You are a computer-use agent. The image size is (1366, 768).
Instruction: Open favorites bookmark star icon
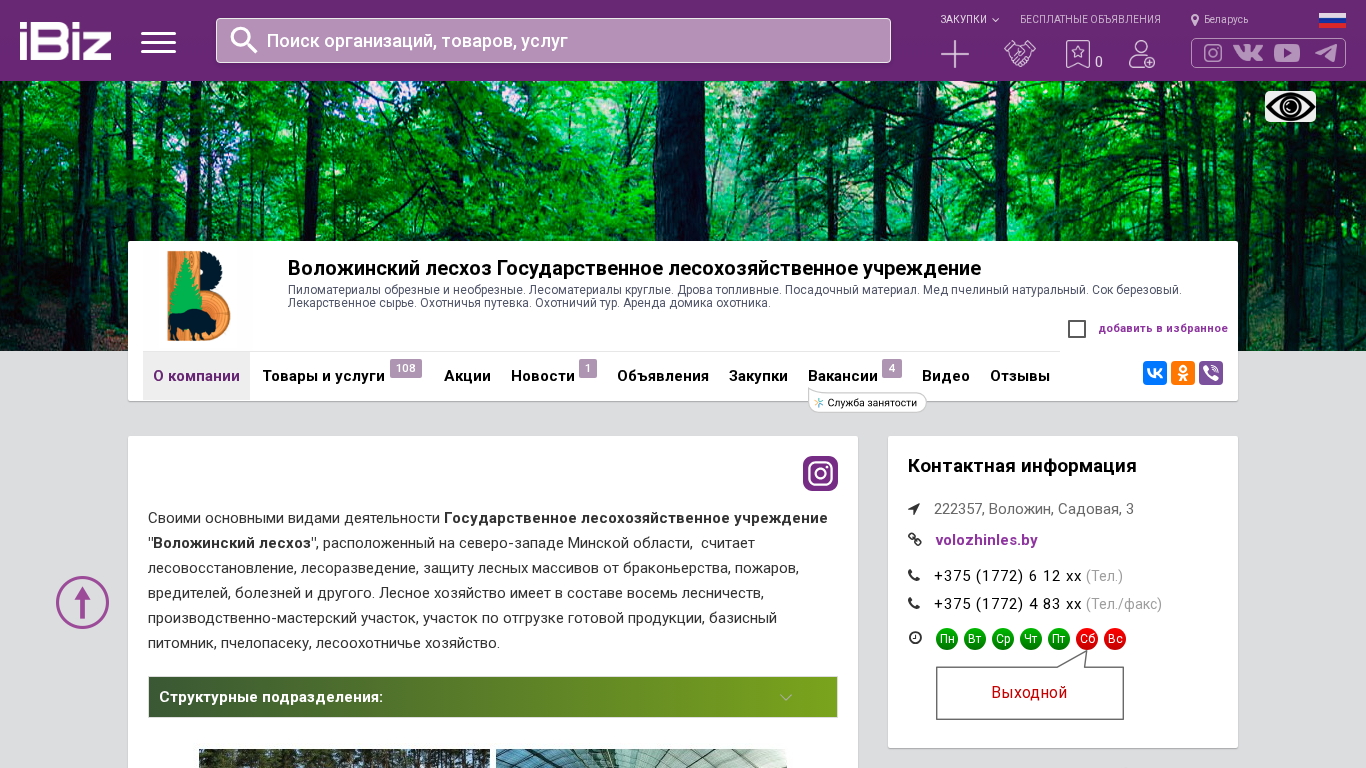[1077, 54]
